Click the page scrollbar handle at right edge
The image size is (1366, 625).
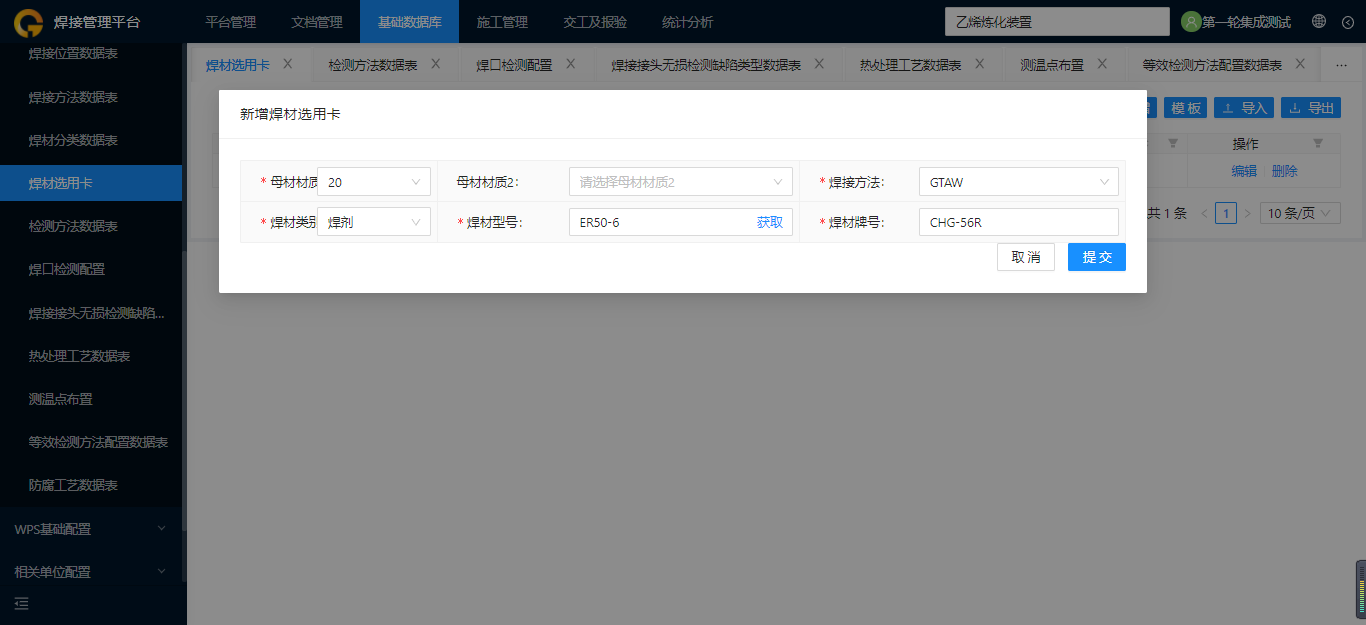coord(1361,590)
